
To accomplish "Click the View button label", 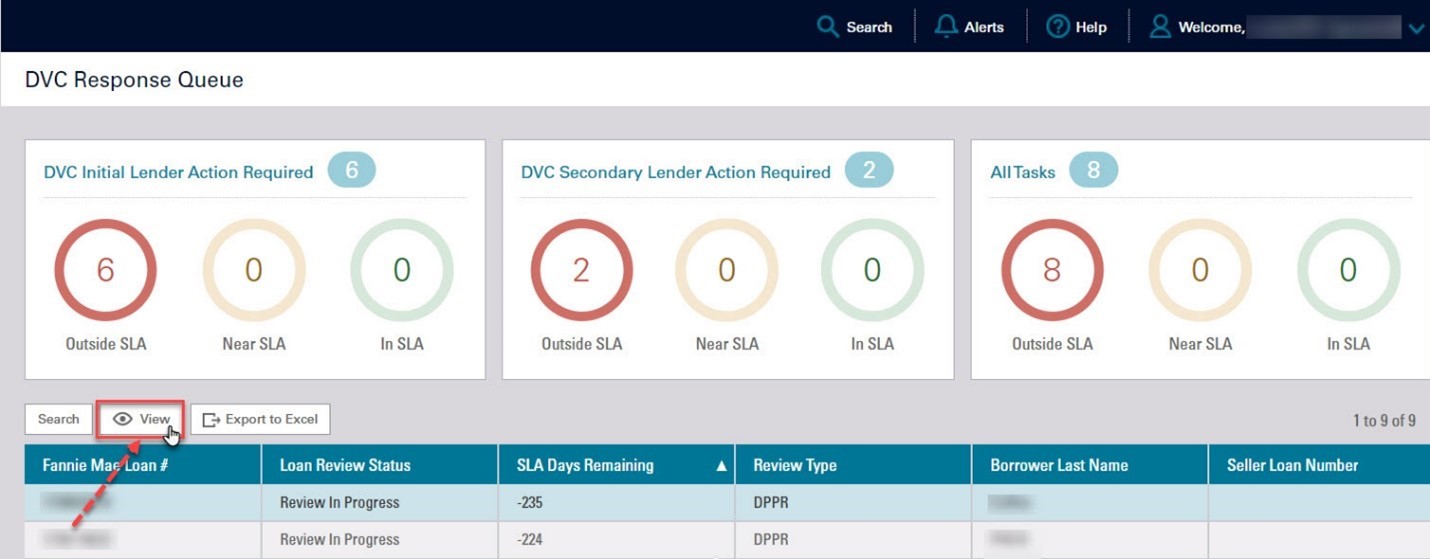I will point(155,419).
